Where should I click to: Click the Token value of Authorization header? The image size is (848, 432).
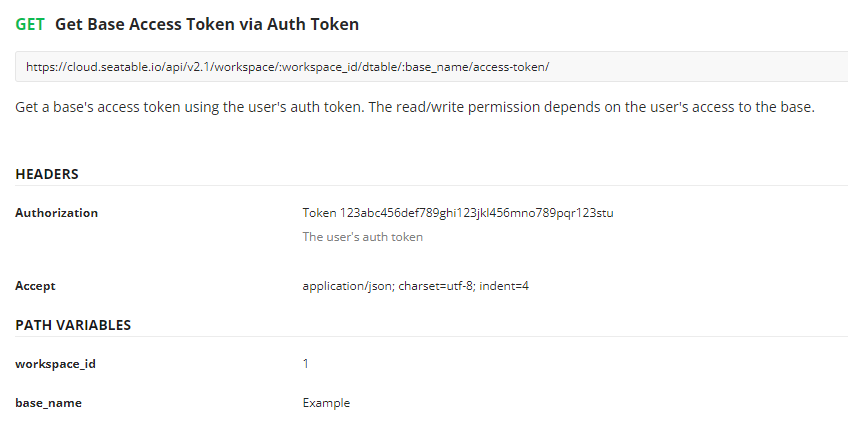457,213
